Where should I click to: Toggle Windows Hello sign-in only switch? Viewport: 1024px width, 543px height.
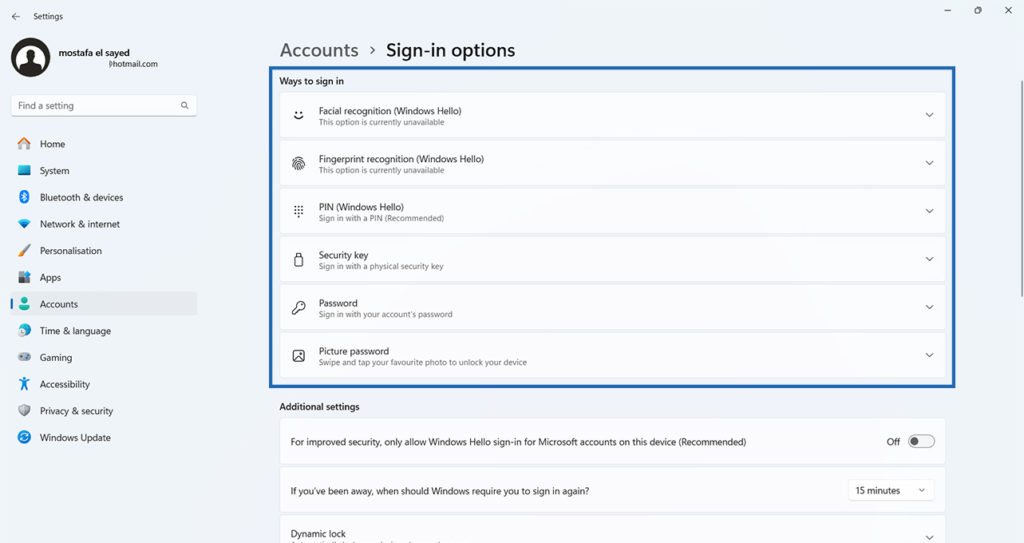point(921,442)
